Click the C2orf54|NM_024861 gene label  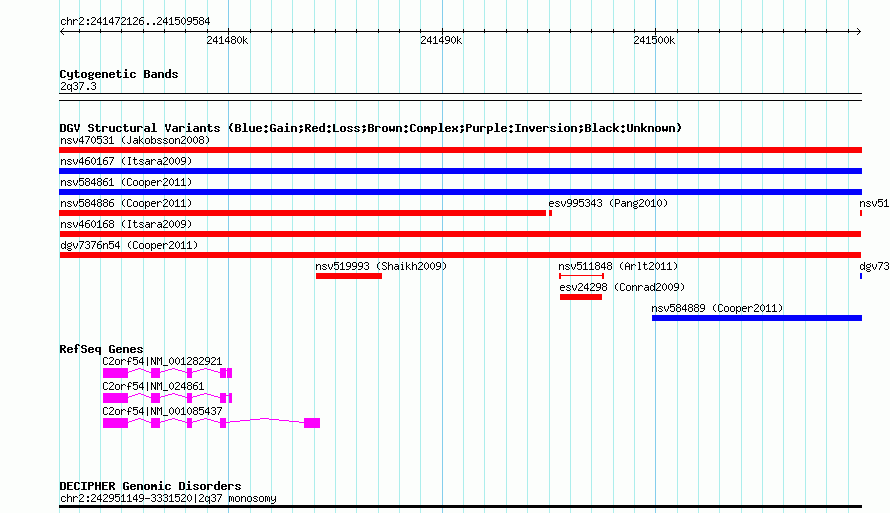pyautogui.click(x=153, y=386)
